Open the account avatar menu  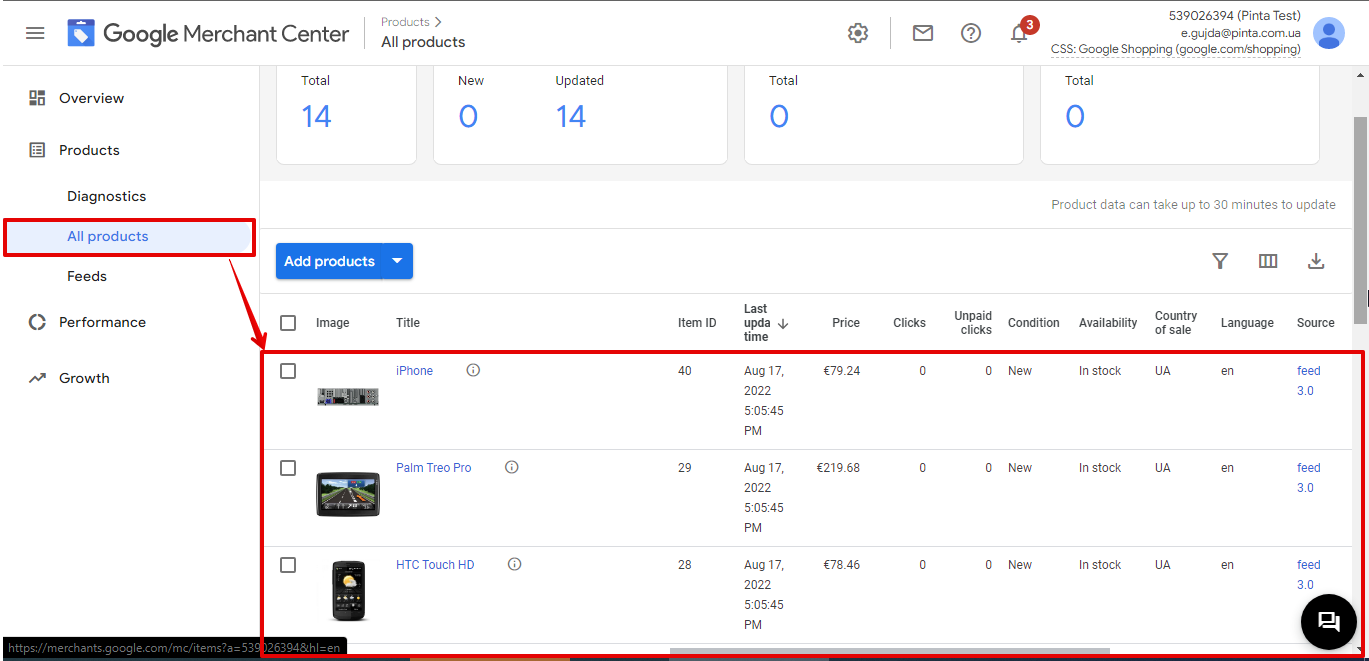coord(1329,33)
